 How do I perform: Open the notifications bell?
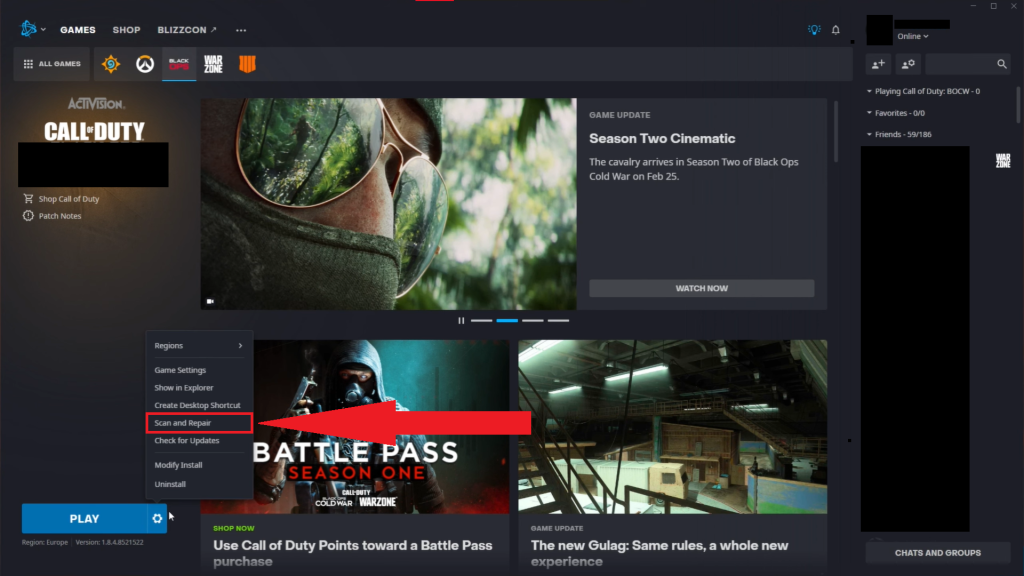point(836,30)
